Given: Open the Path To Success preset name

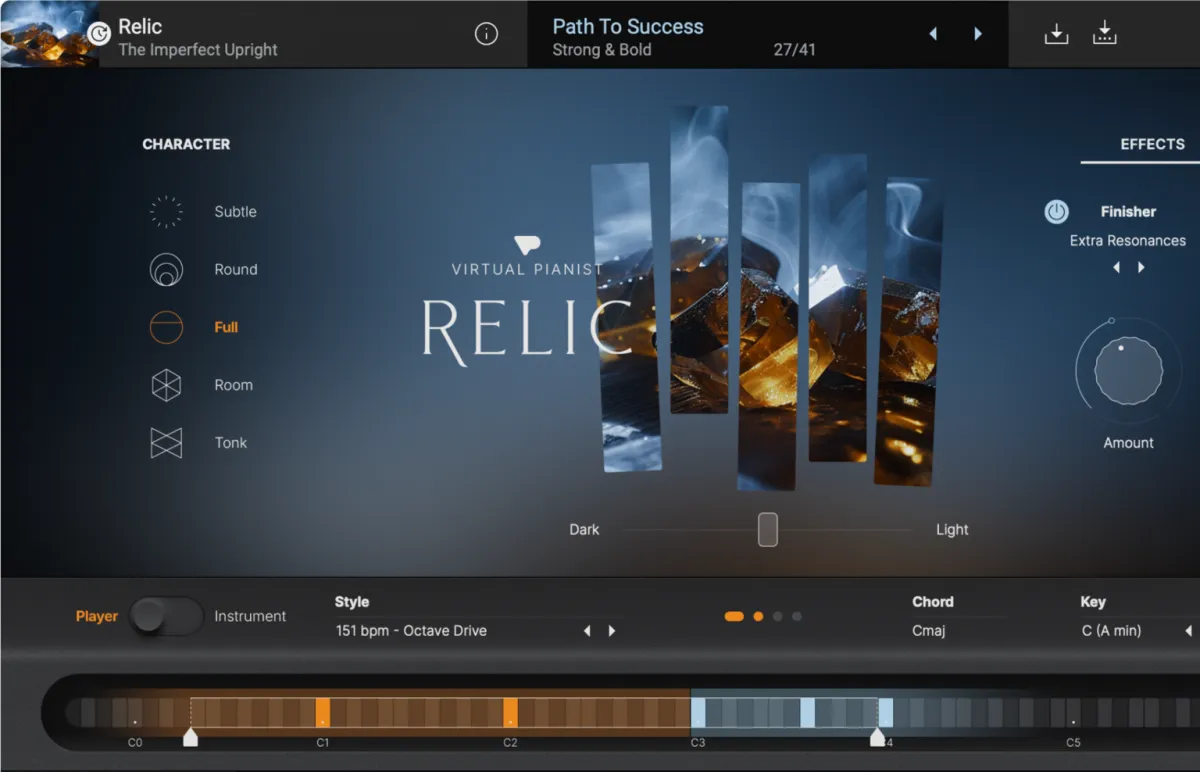Looking at the screenshot, I should point(628,27).
